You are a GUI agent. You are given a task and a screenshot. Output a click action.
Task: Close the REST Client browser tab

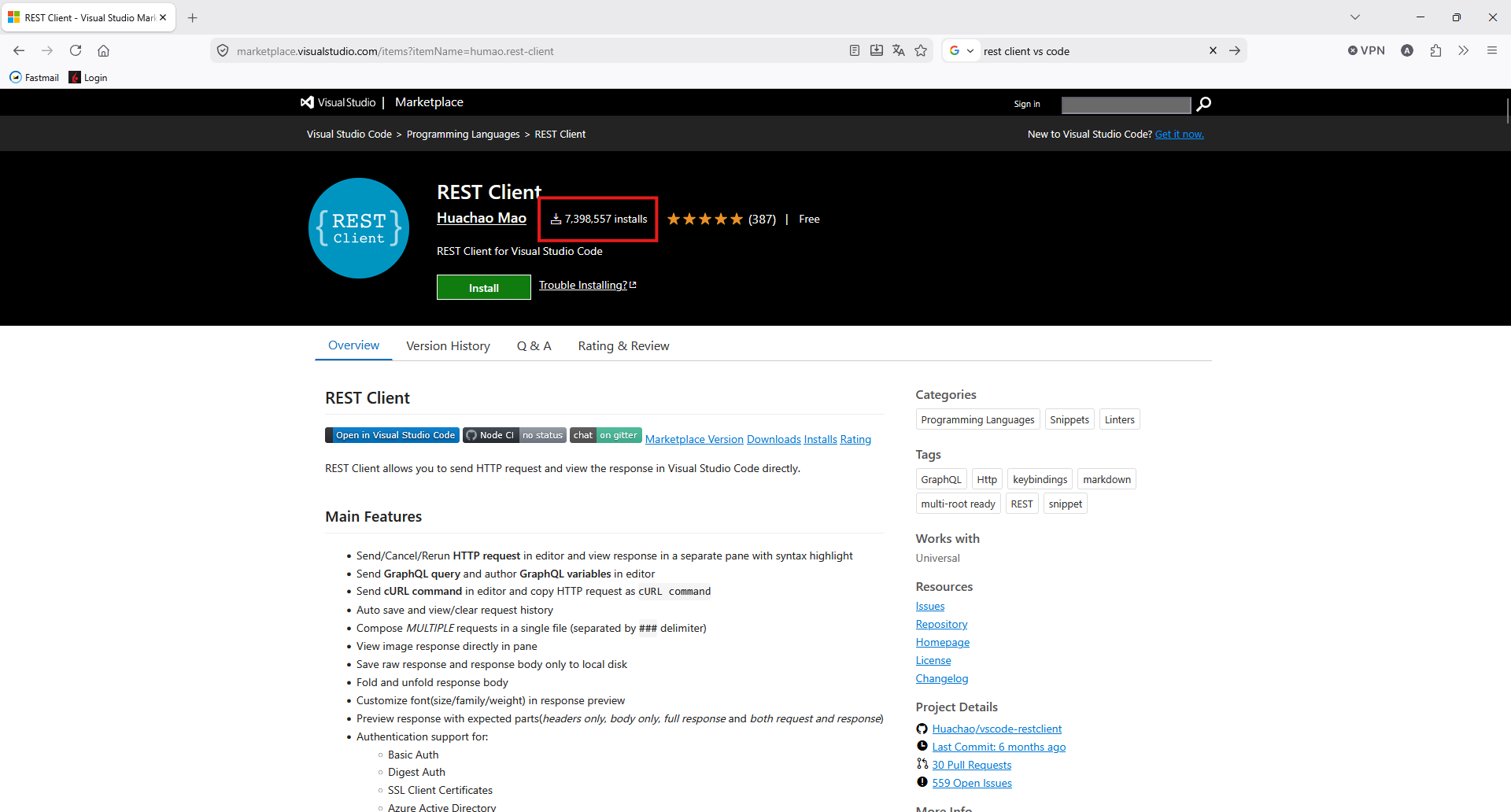pos(163,17)
